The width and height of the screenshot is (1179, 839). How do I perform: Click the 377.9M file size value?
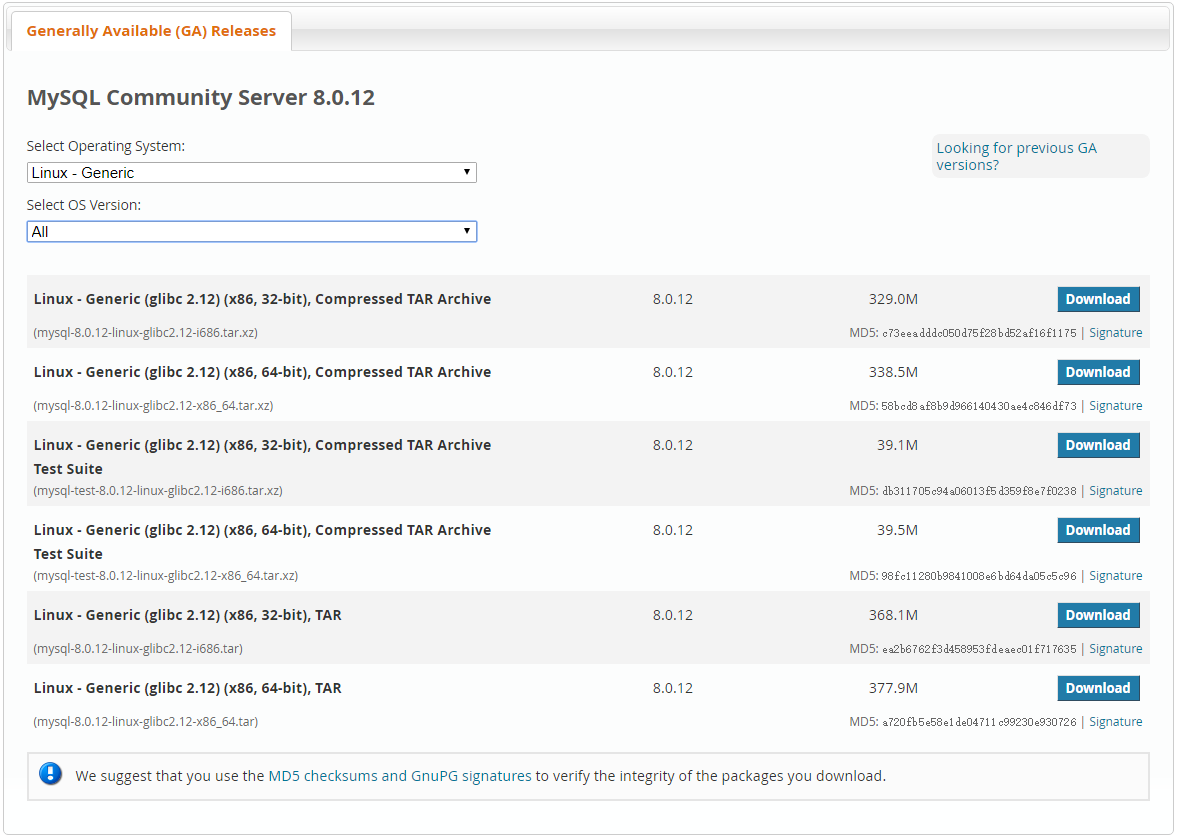tap(893, 688)
